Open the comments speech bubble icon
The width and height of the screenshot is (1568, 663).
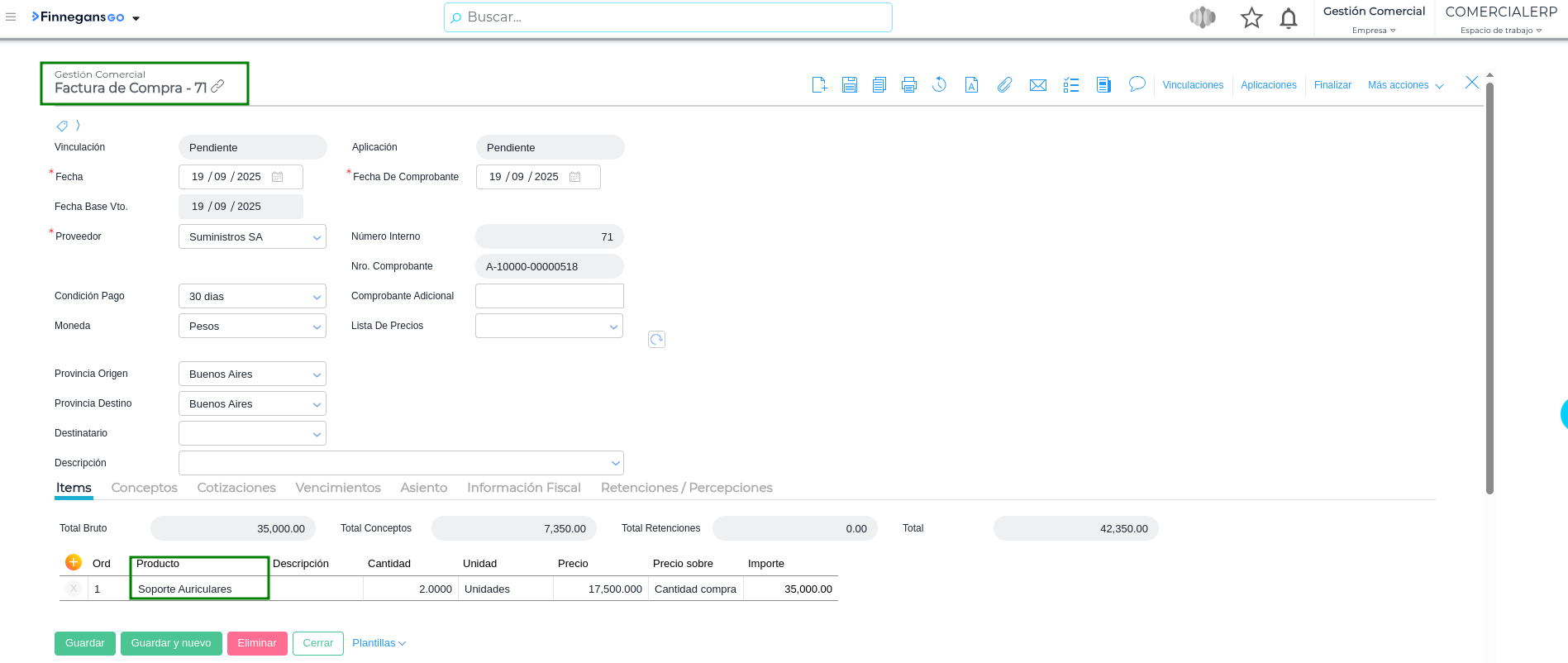(1137, 84)
